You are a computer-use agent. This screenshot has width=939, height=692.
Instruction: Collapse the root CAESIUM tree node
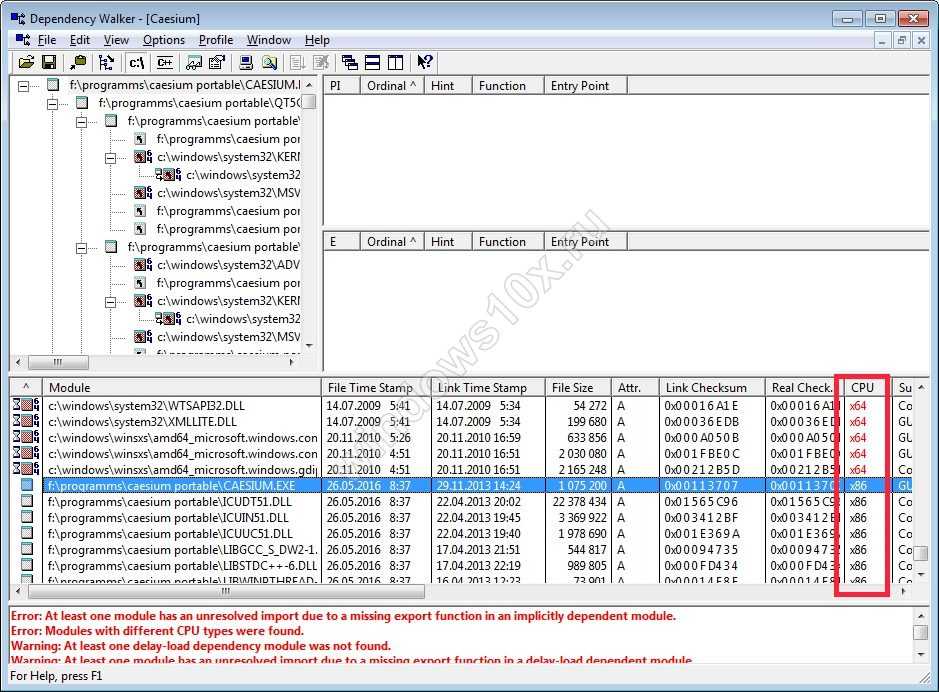click(x=24, y=85)
